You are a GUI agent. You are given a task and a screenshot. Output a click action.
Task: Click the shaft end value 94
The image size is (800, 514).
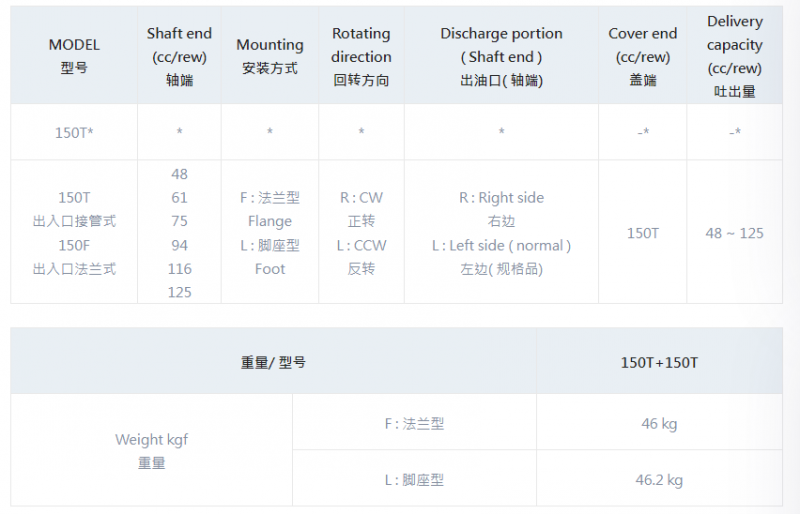(179, 246)
